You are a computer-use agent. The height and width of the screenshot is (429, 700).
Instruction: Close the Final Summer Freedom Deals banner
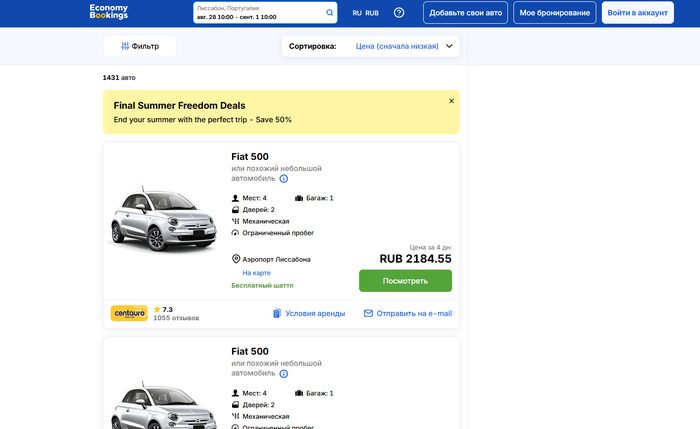click(x=451, y=101)
